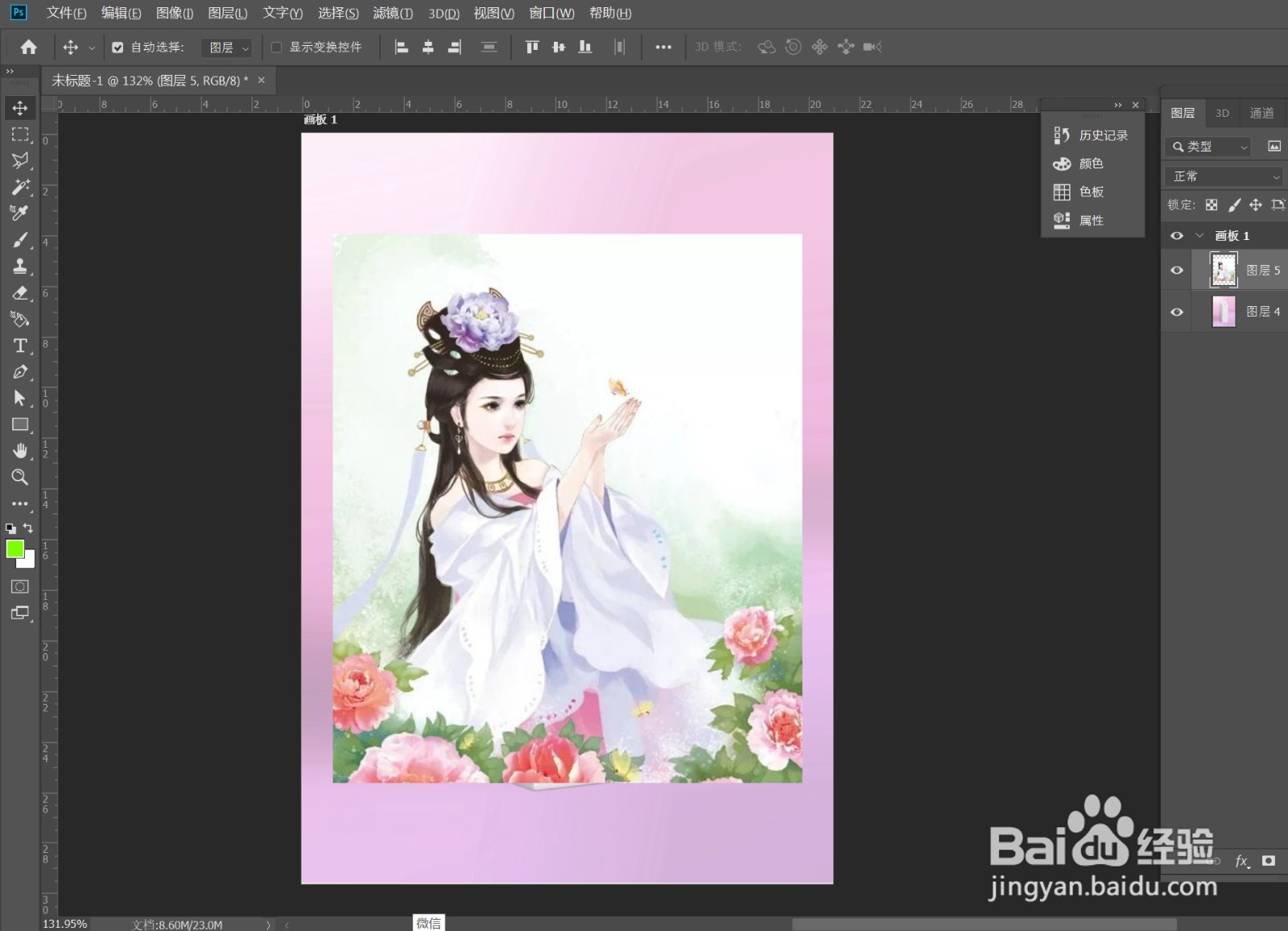The height and width of the screenshot is (931, 1288).
Task: Collapse the floating panel dock
Action: click(1118, 105)
